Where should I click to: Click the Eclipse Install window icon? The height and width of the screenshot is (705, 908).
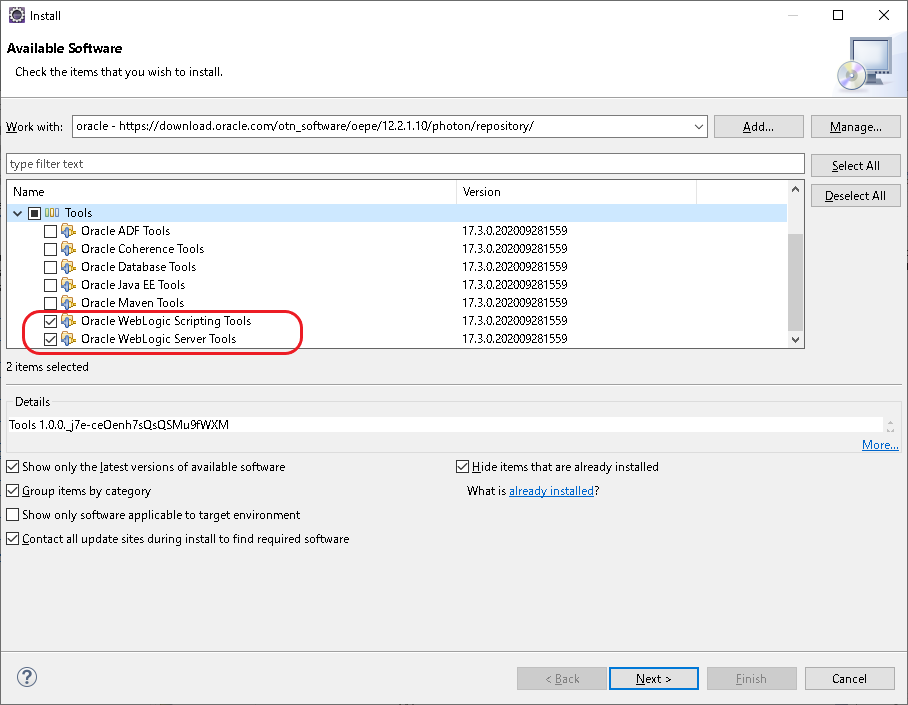point(17,15)
